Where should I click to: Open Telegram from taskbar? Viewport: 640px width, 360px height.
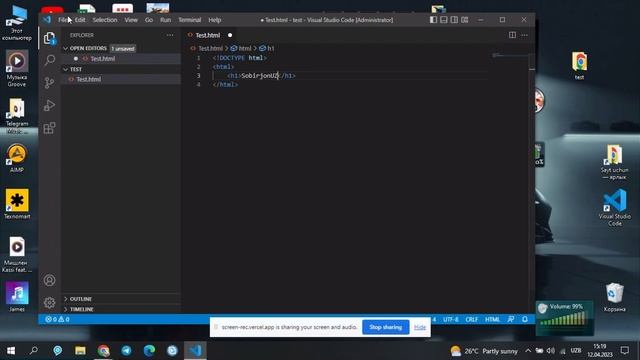pos(126,350)
